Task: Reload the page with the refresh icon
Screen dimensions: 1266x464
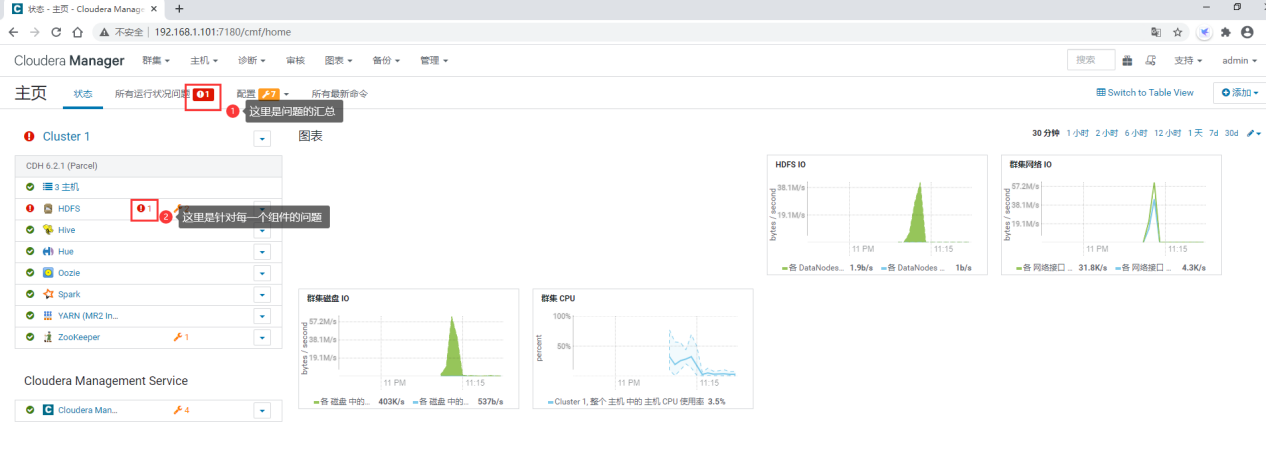Action: point(56,32)
